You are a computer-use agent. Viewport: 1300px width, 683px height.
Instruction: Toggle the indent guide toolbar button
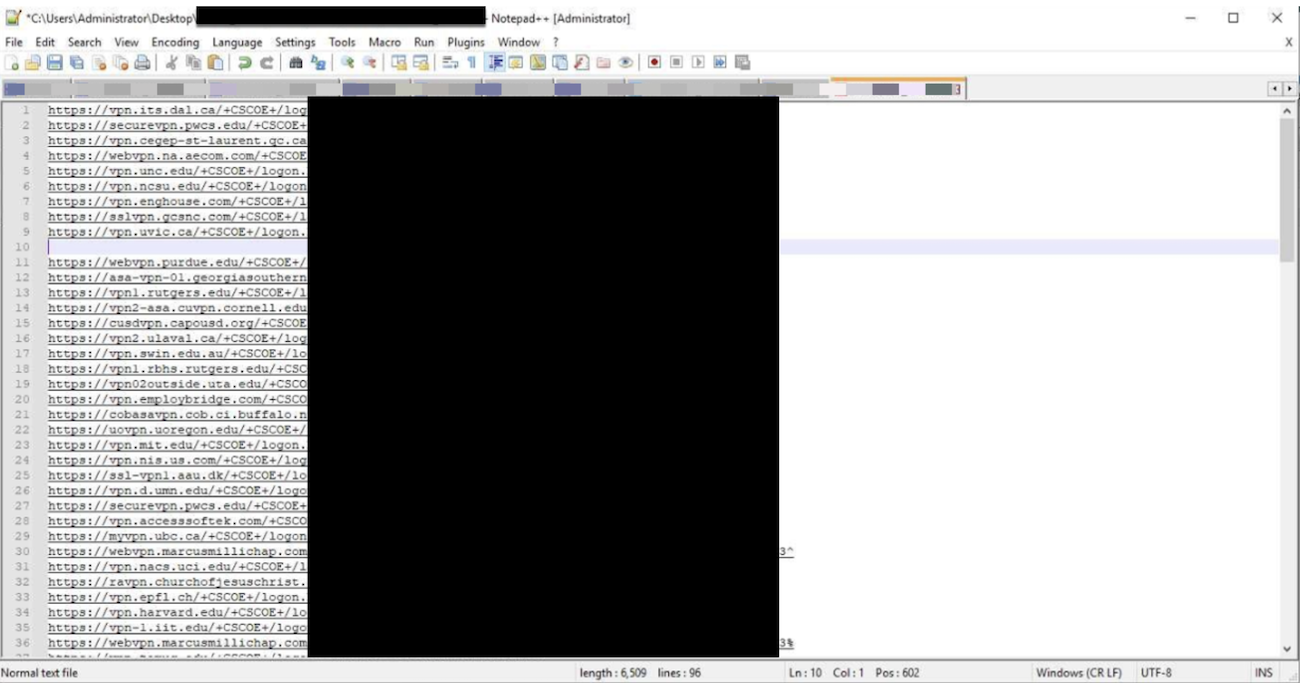pos(494,62)
